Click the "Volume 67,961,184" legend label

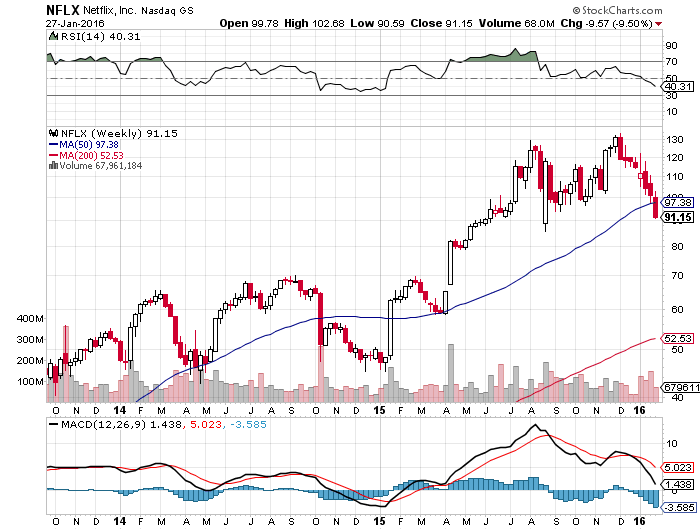(x=101, y=166)
